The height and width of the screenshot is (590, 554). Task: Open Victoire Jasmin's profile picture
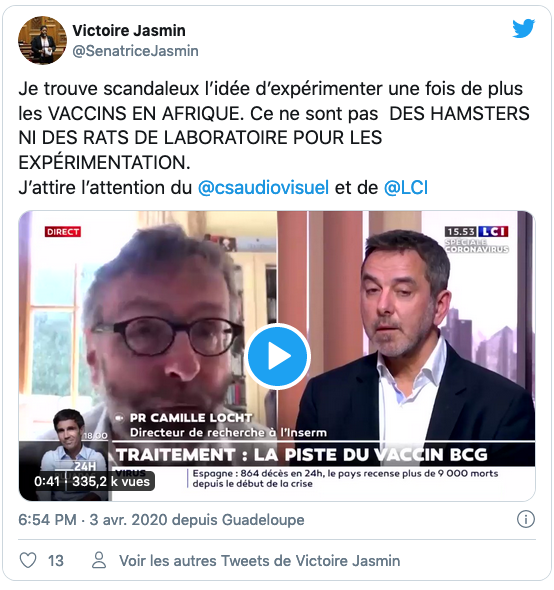[43, 40]
